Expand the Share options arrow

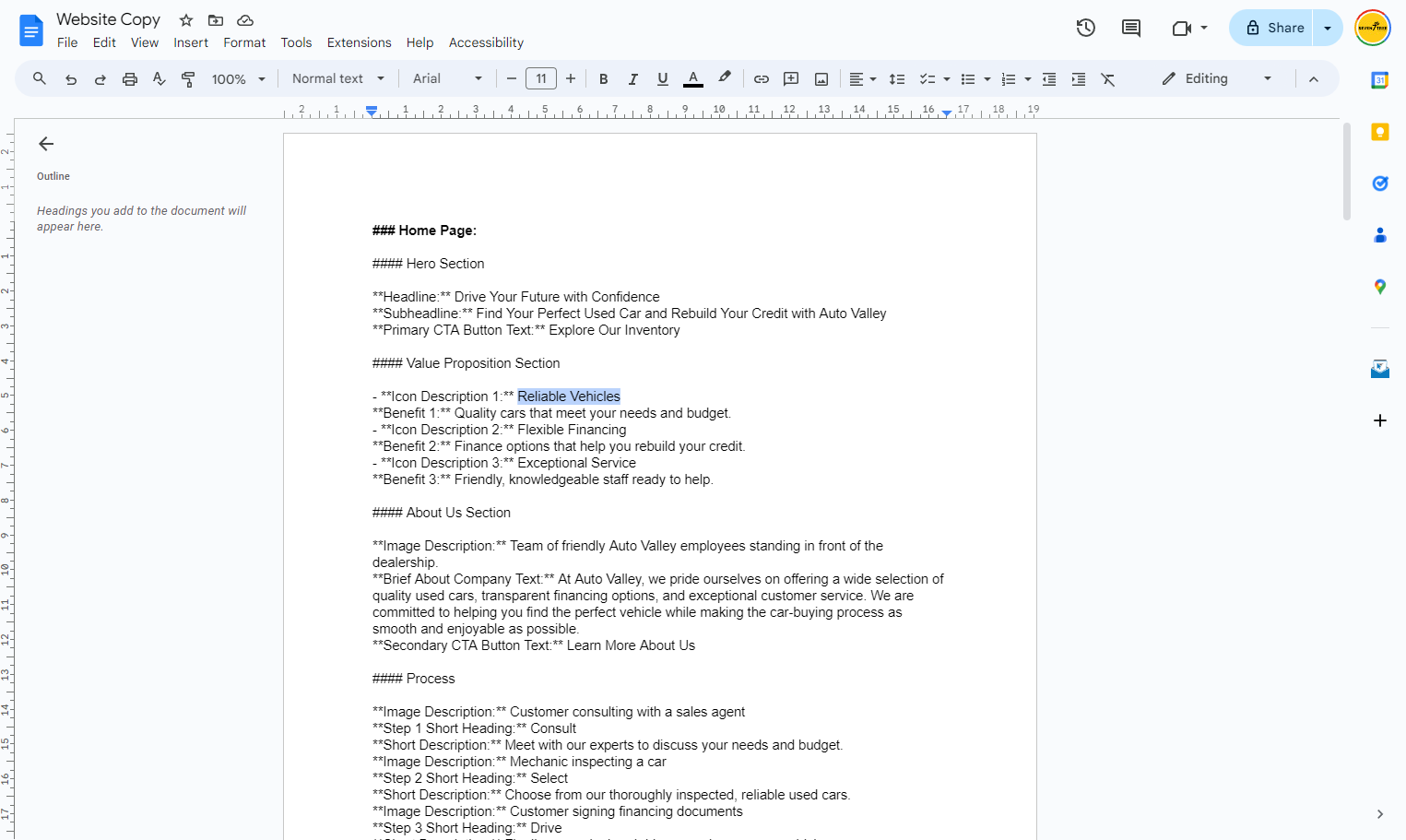pos(1328,28)
